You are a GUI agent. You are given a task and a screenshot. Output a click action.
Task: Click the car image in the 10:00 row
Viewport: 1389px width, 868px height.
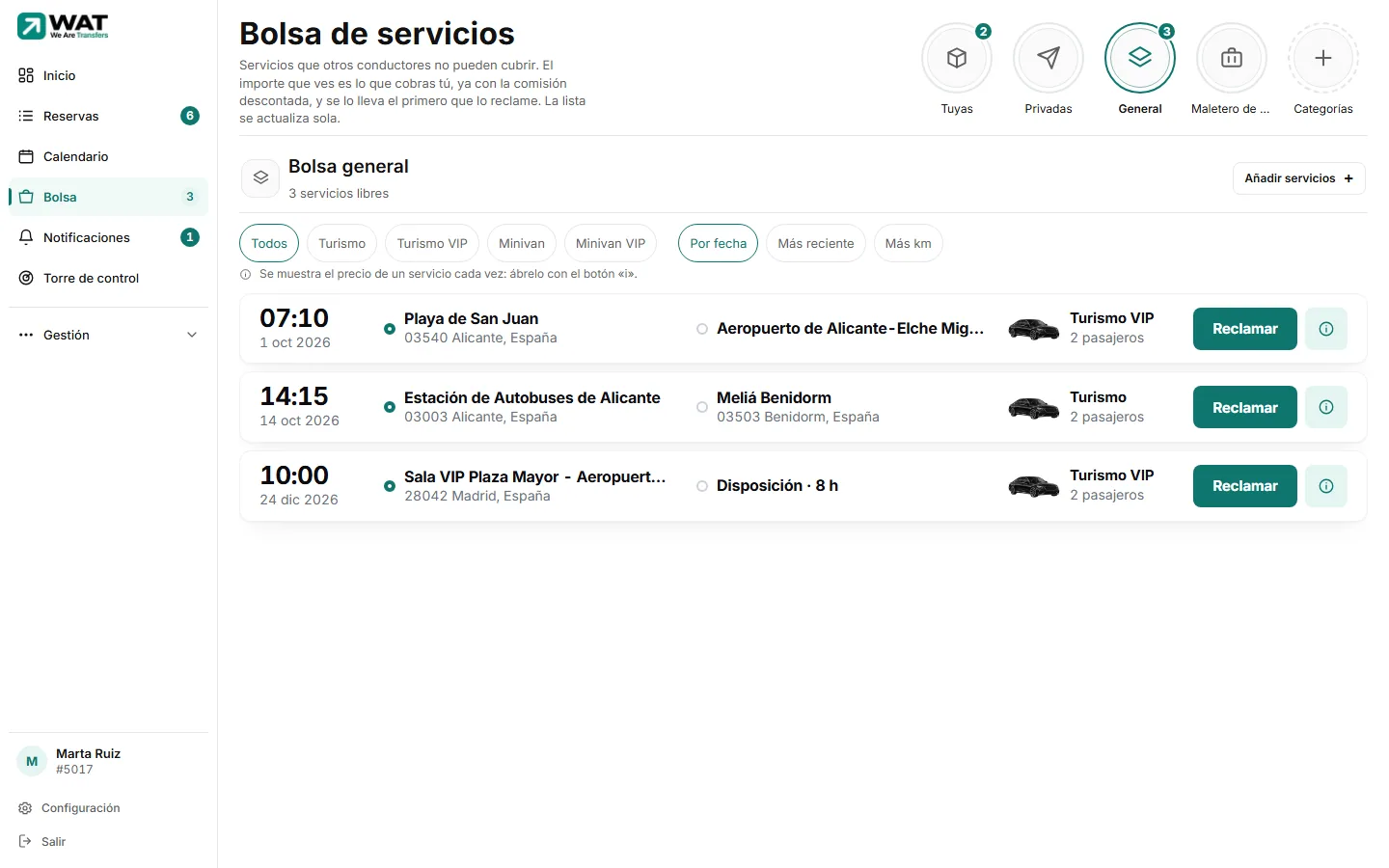(x=1033, y=486)
